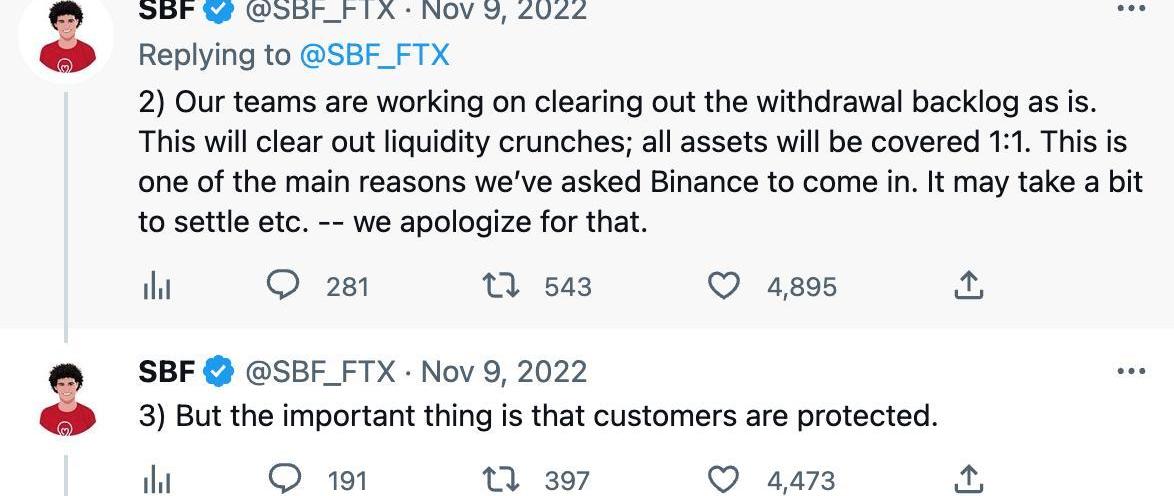Screen dimensions: 1174x496
Task: Open the SBF avatar on the first tweet
Action: tap(67, 37)
